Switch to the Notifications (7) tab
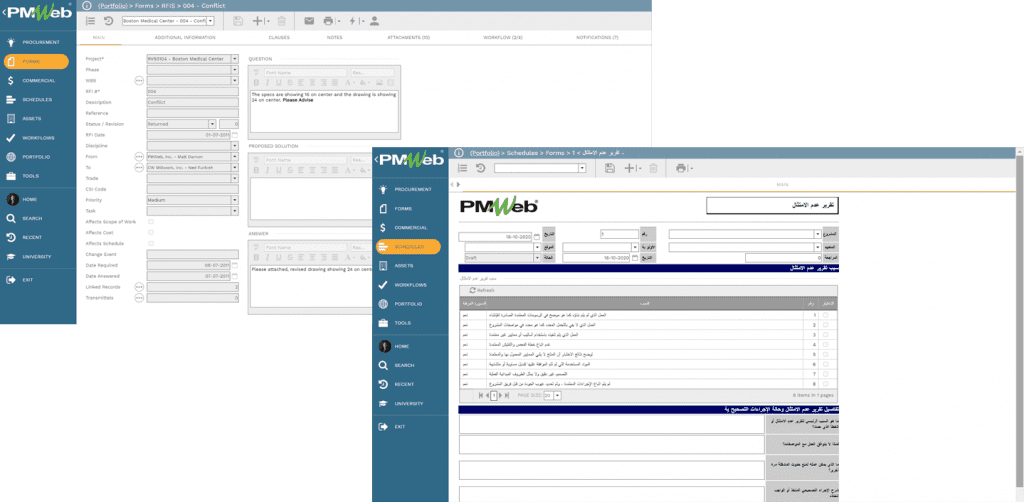 (x=597, y=37)
